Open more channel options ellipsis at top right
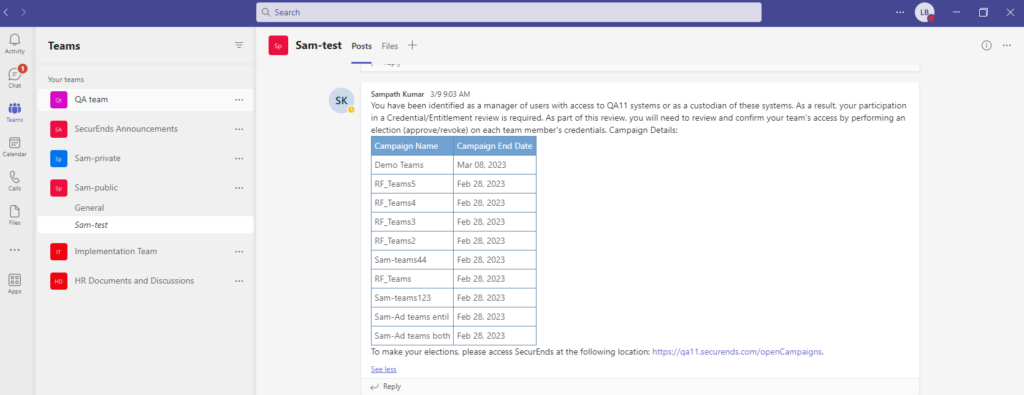 pos(1006,46)
